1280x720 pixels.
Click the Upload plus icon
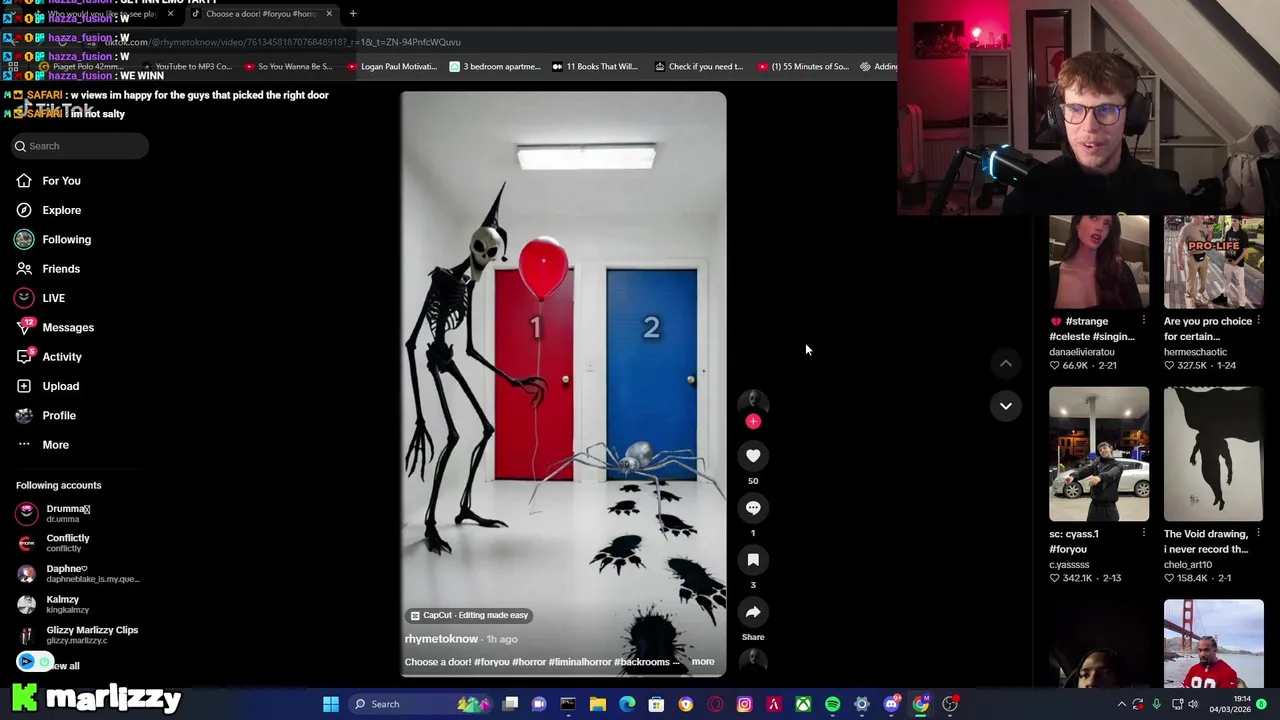coord(24,386)
